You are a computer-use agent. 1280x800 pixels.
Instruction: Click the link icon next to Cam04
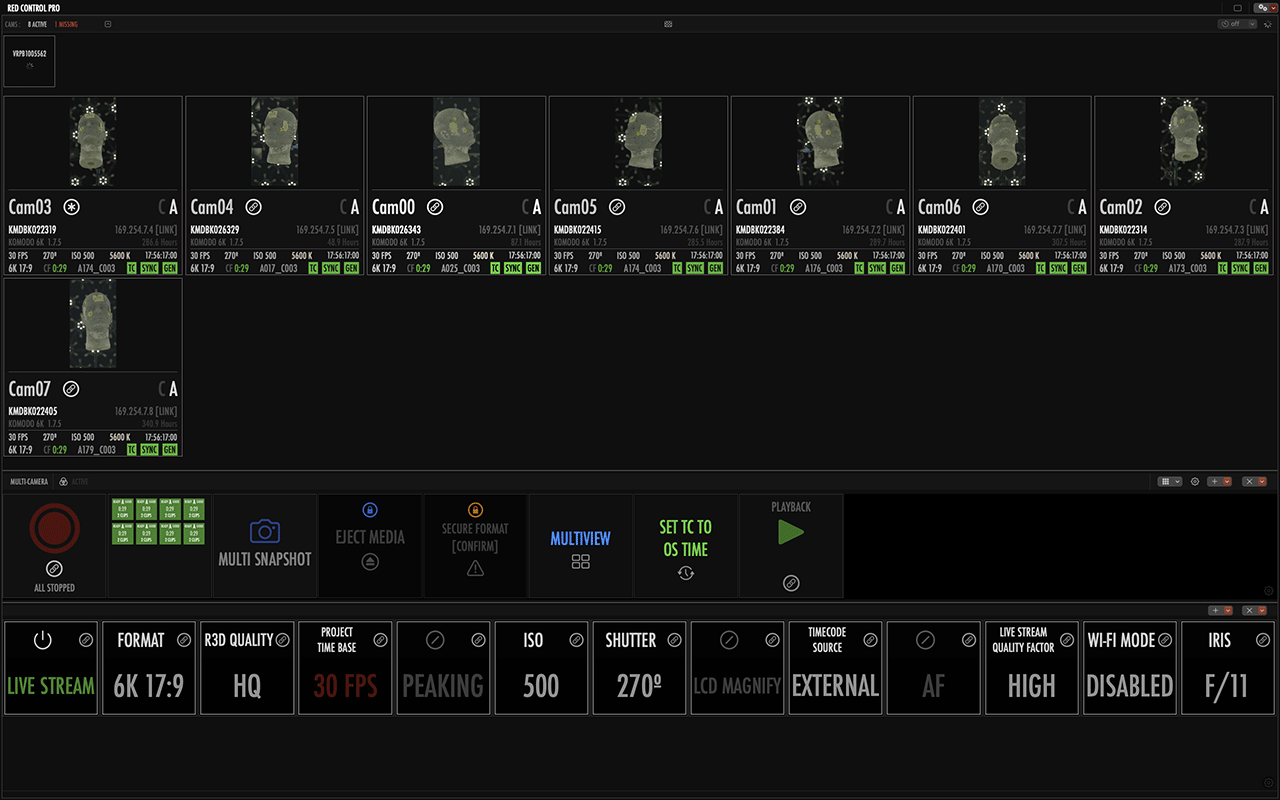[x=253, y=207]
